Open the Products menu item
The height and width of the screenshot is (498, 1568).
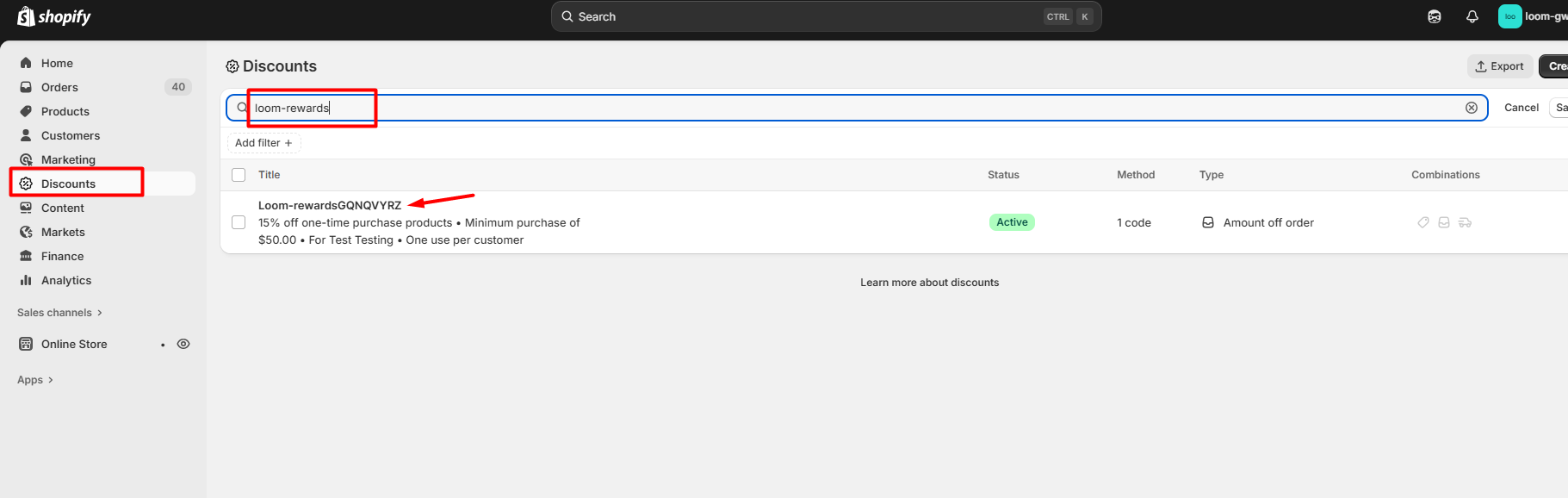coord(65,111)
